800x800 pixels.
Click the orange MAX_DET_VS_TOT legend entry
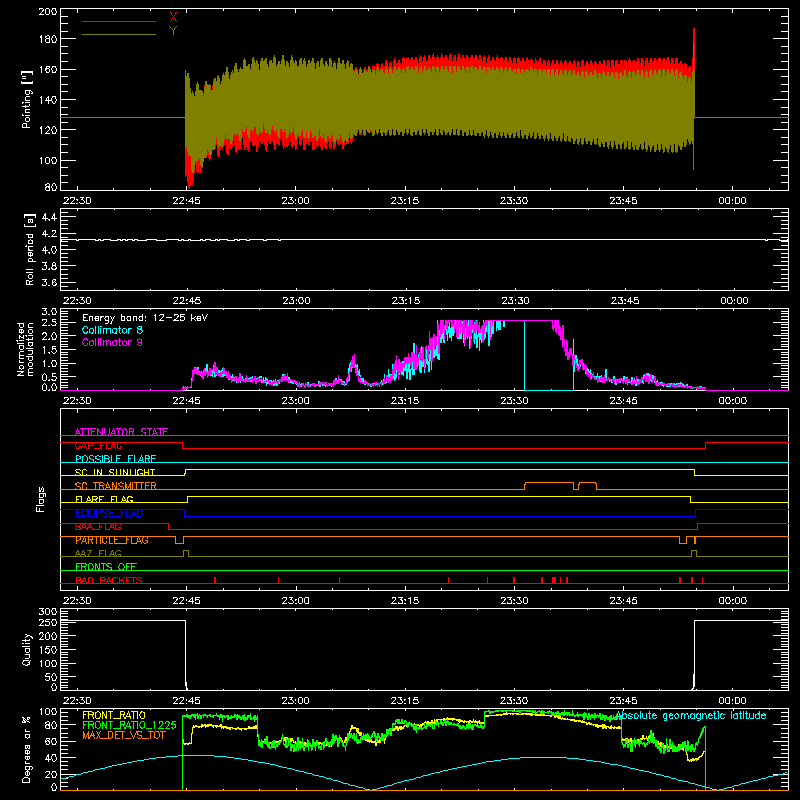[124, 735]
